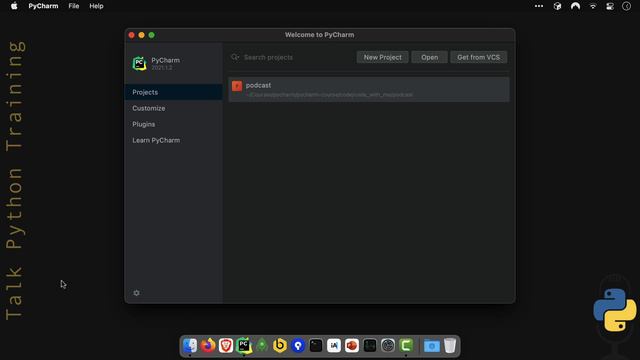Click the clock icon in the menu bar
The width and height of the screenshot is (640, 360).
[x=627, y=6]
